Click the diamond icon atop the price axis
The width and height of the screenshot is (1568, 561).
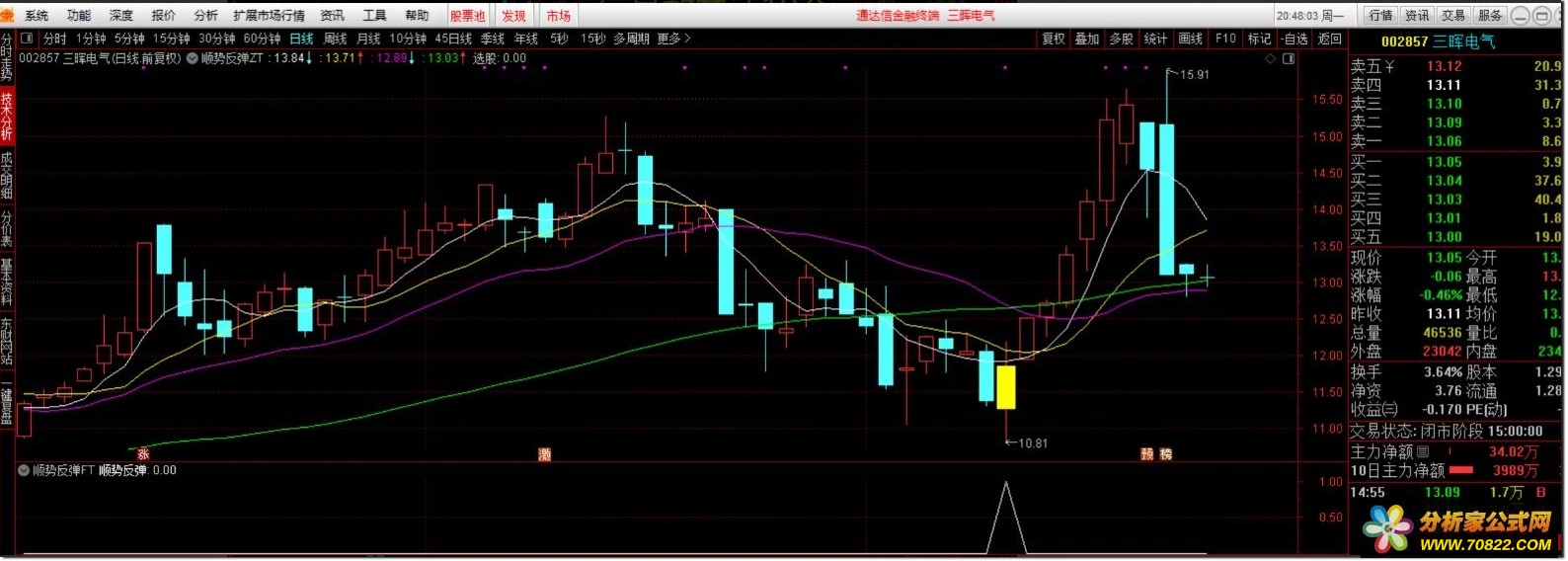[1271, 59]
